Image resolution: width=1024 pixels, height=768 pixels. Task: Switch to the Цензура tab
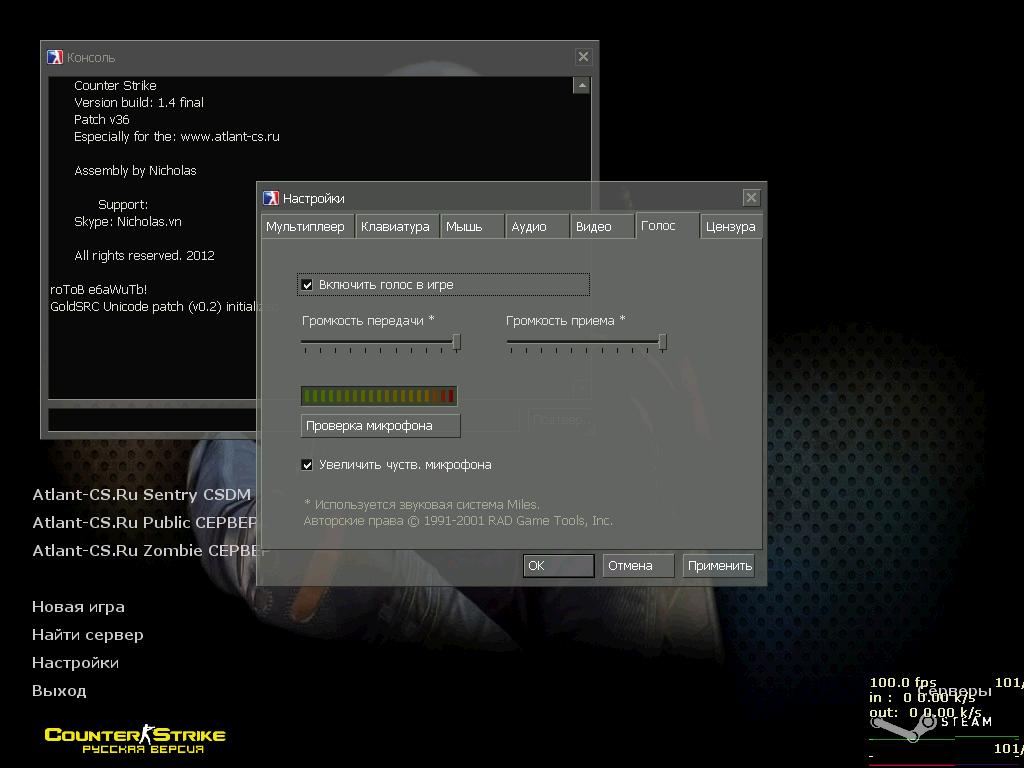pyautogui.click(x=731, y=227)
